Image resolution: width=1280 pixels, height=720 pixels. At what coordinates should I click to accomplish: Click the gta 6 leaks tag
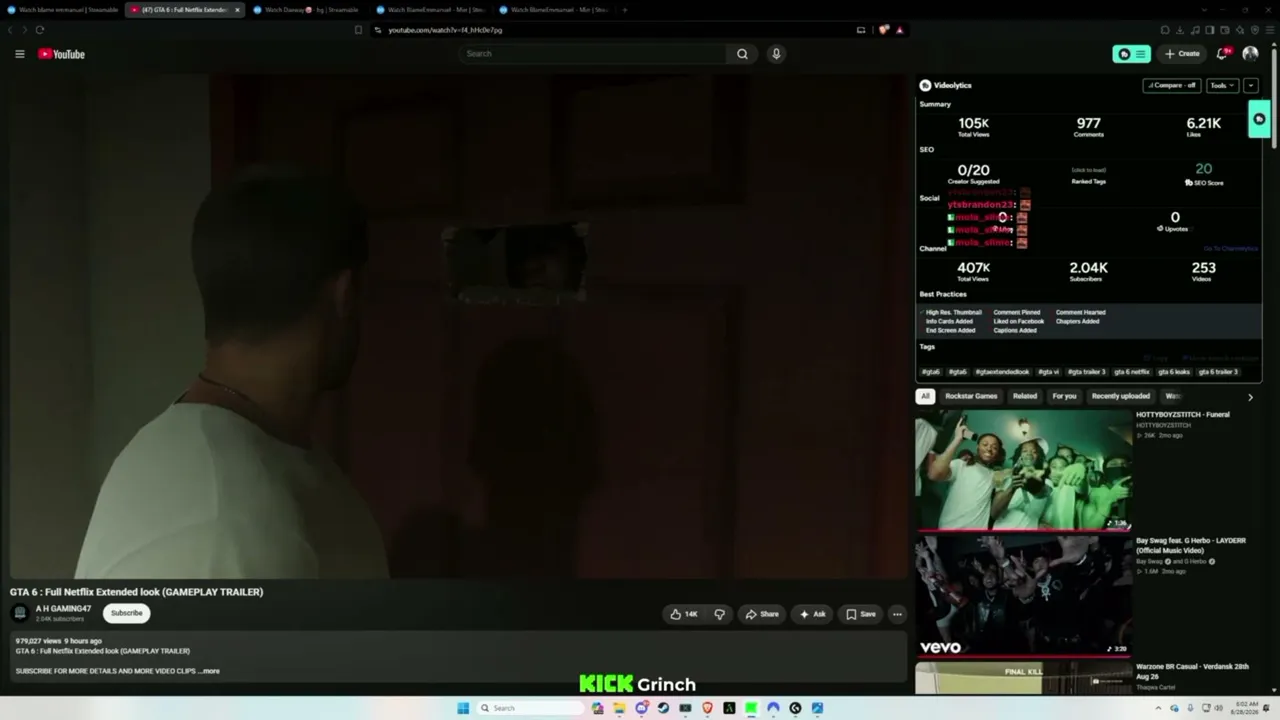coord(1174,372)
